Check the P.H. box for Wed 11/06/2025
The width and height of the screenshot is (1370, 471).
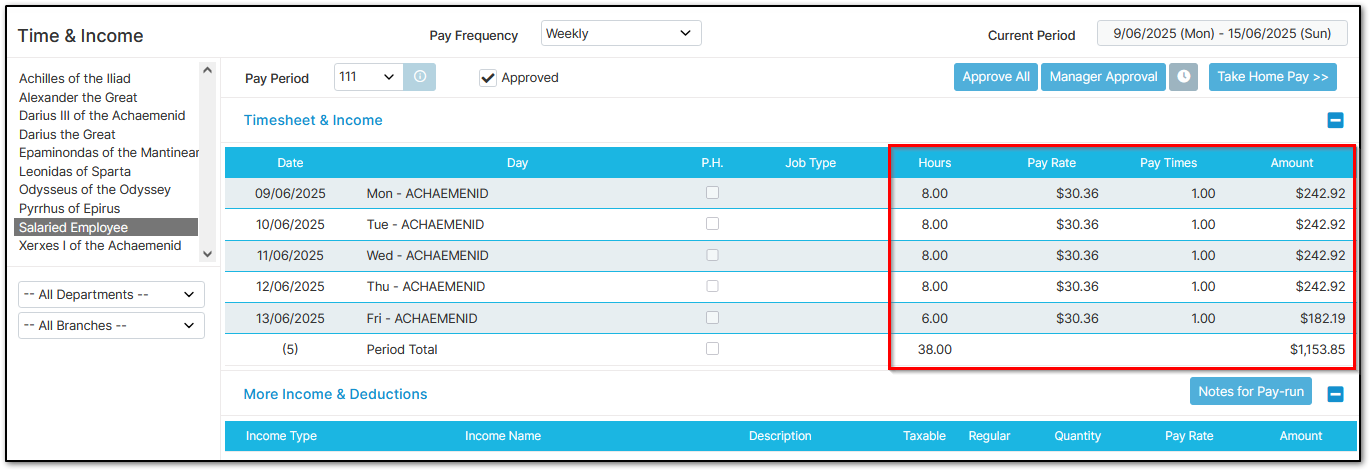(x=712, y=255)
